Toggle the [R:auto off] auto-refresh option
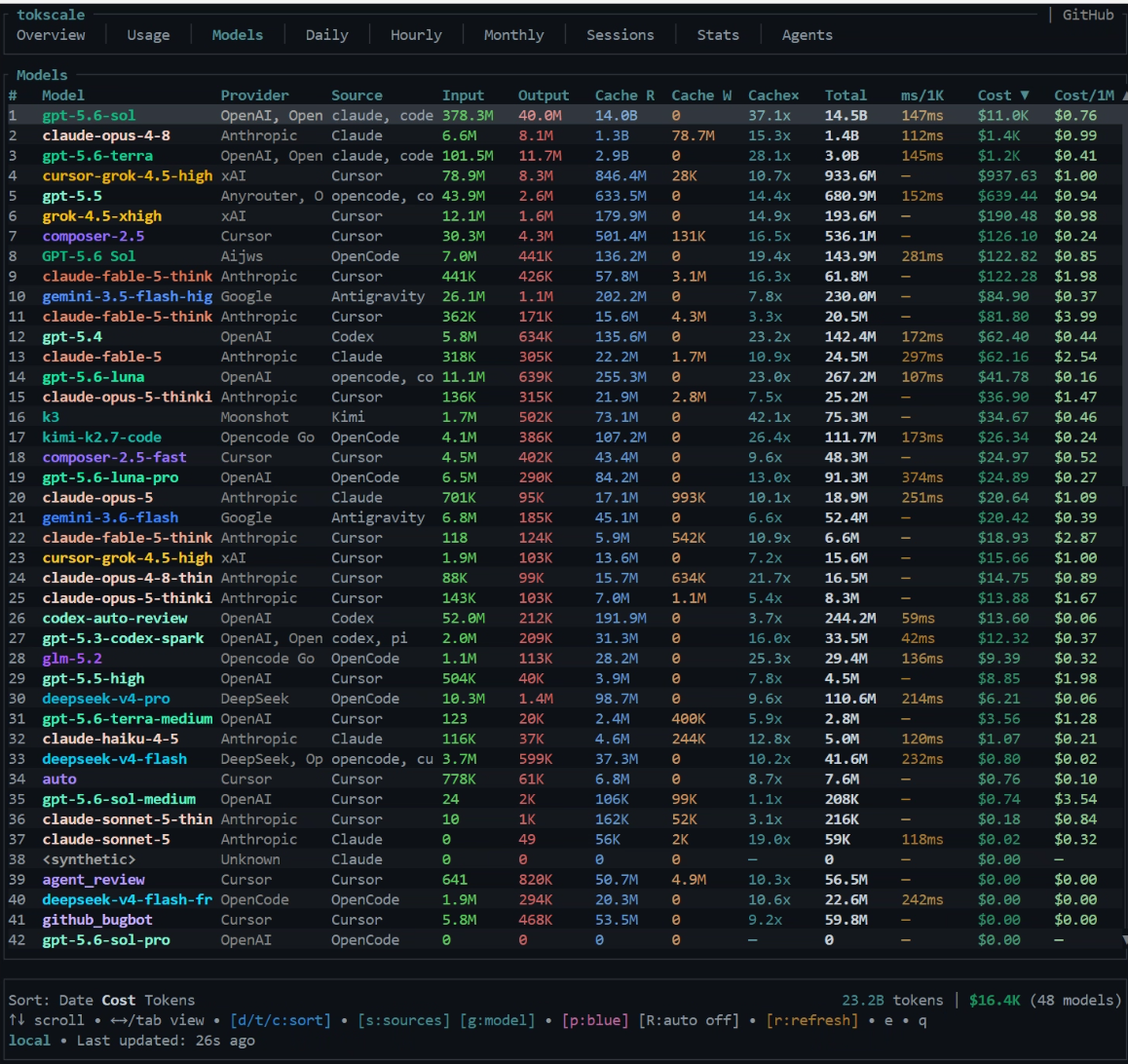Viewport: 1128px width, 1064px height. coord(690,1020)
